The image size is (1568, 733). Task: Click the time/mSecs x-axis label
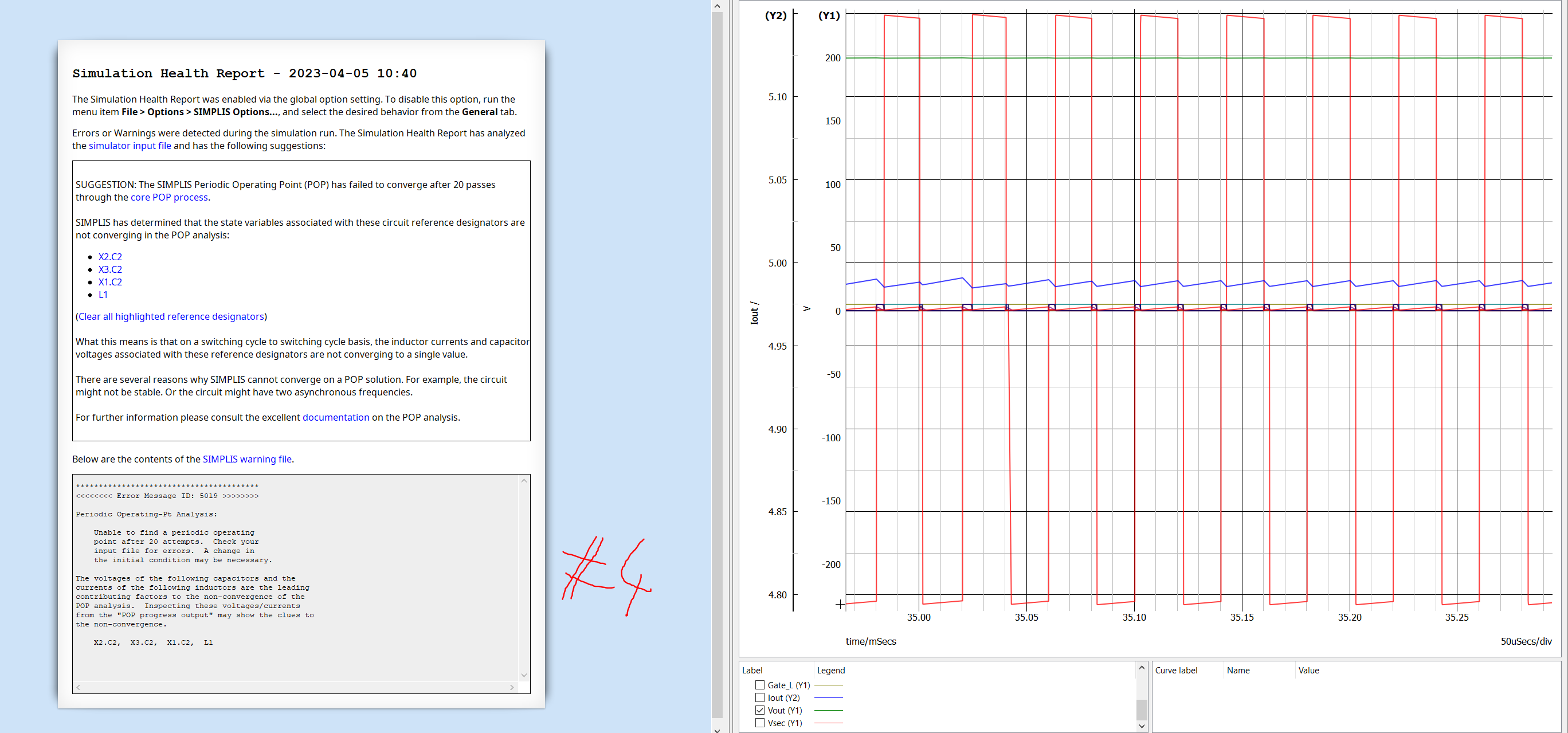[871, 641]
